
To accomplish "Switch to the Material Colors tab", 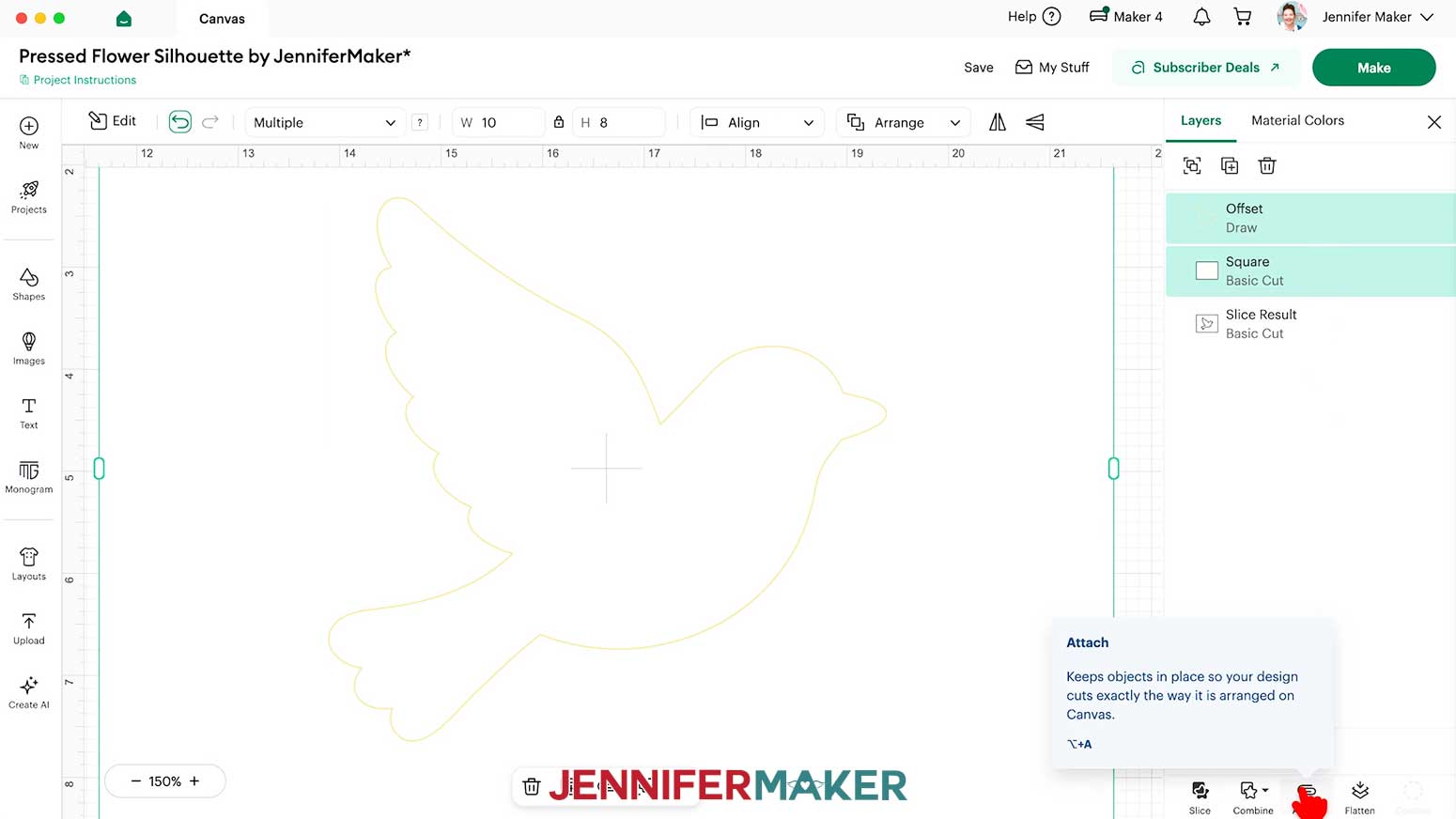I will (1297, 120).
